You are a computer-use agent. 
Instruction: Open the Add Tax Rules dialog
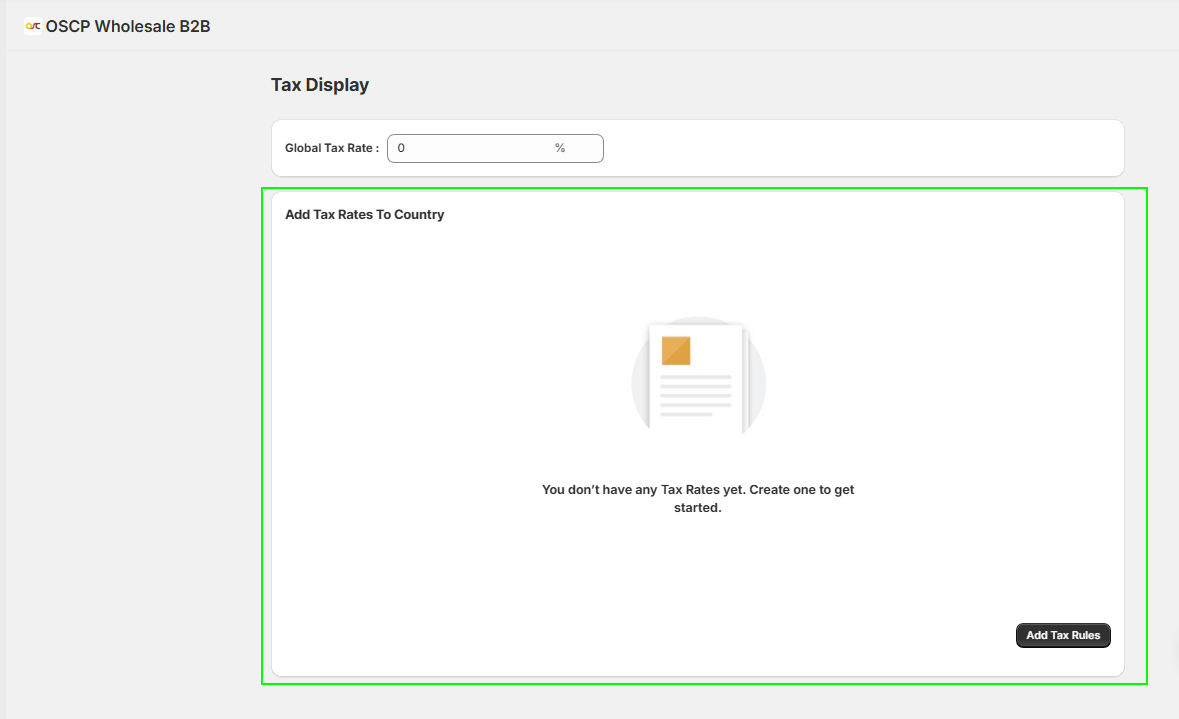pyautogui.click(x=1063, y=635)
